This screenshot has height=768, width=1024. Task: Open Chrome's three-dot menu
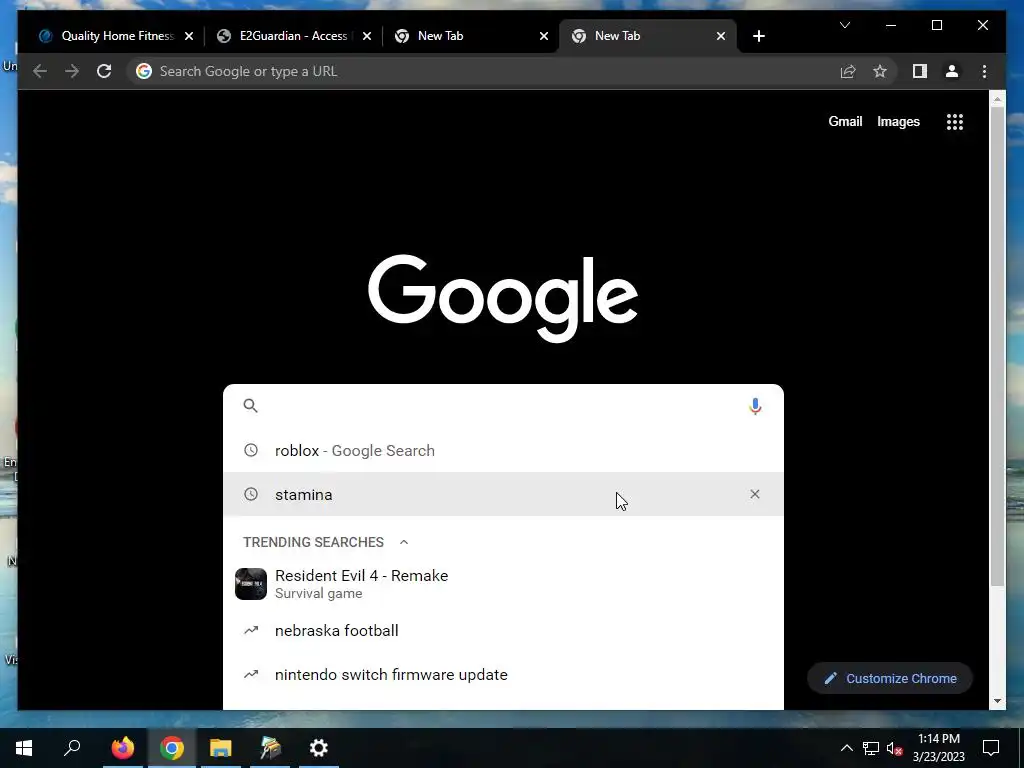[984, 71]
